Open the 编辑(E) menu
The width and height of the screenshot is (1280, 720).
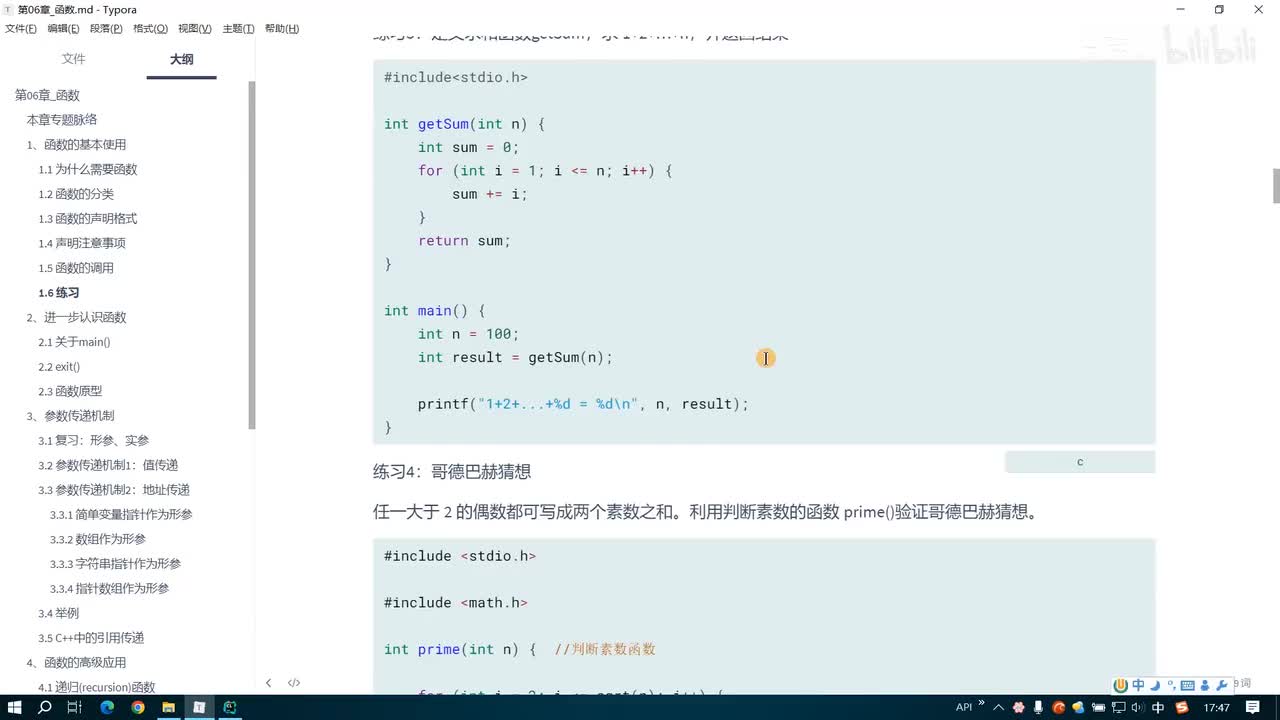pyautogui.click(x=64, y=29)
